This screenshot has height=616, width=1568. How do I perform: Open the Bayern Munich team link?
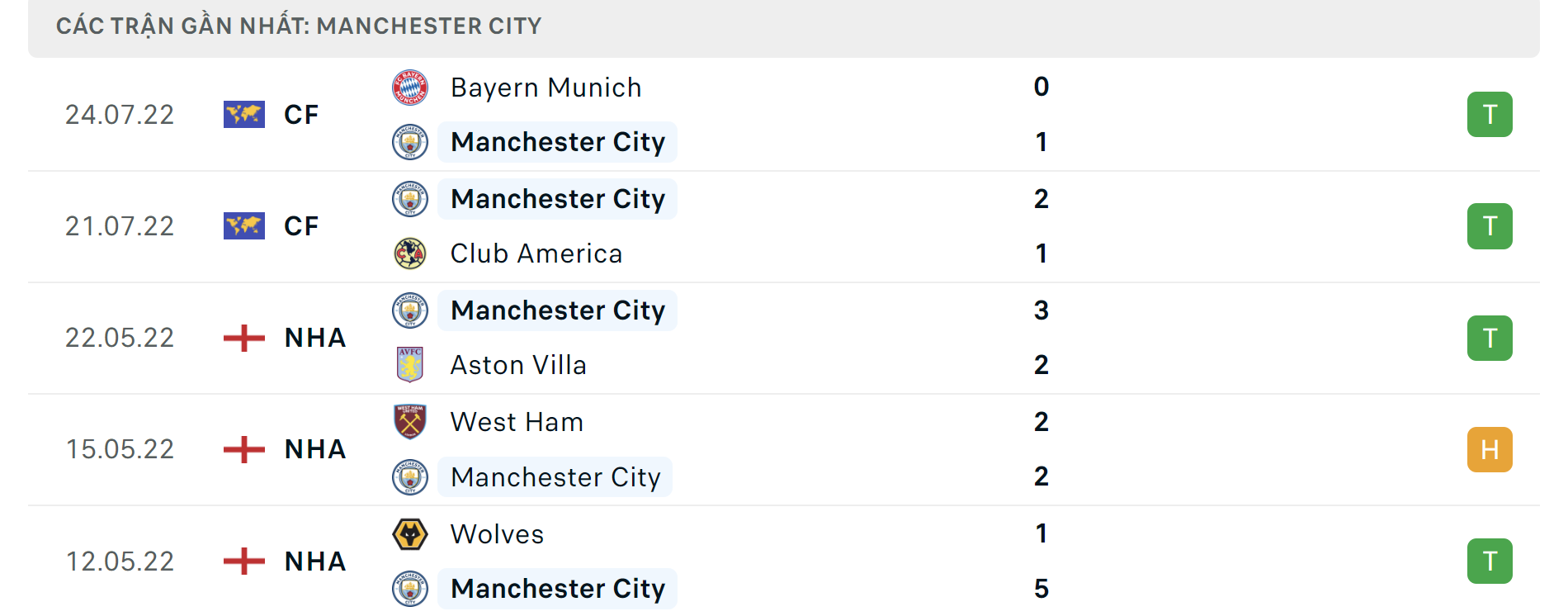pyautogui.click(x=545, y=88)
